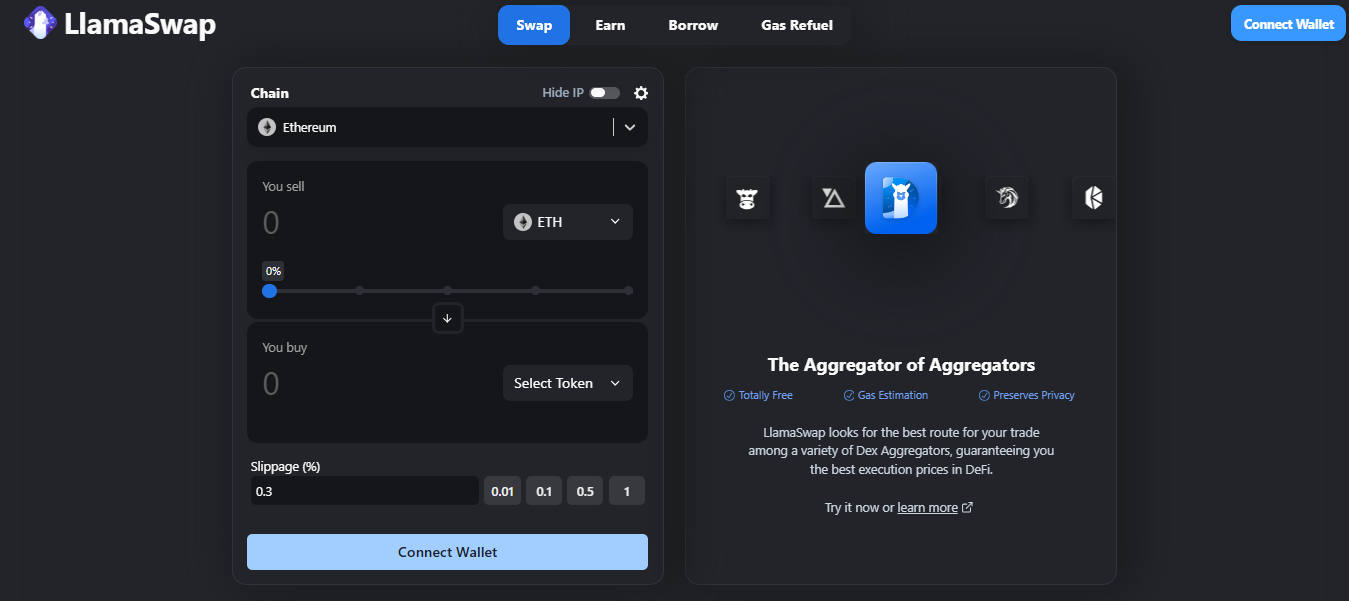This screenshot has width=1349, height=601.
Task: Click the blue sell percentage slider handle
Action: point(269,291)
